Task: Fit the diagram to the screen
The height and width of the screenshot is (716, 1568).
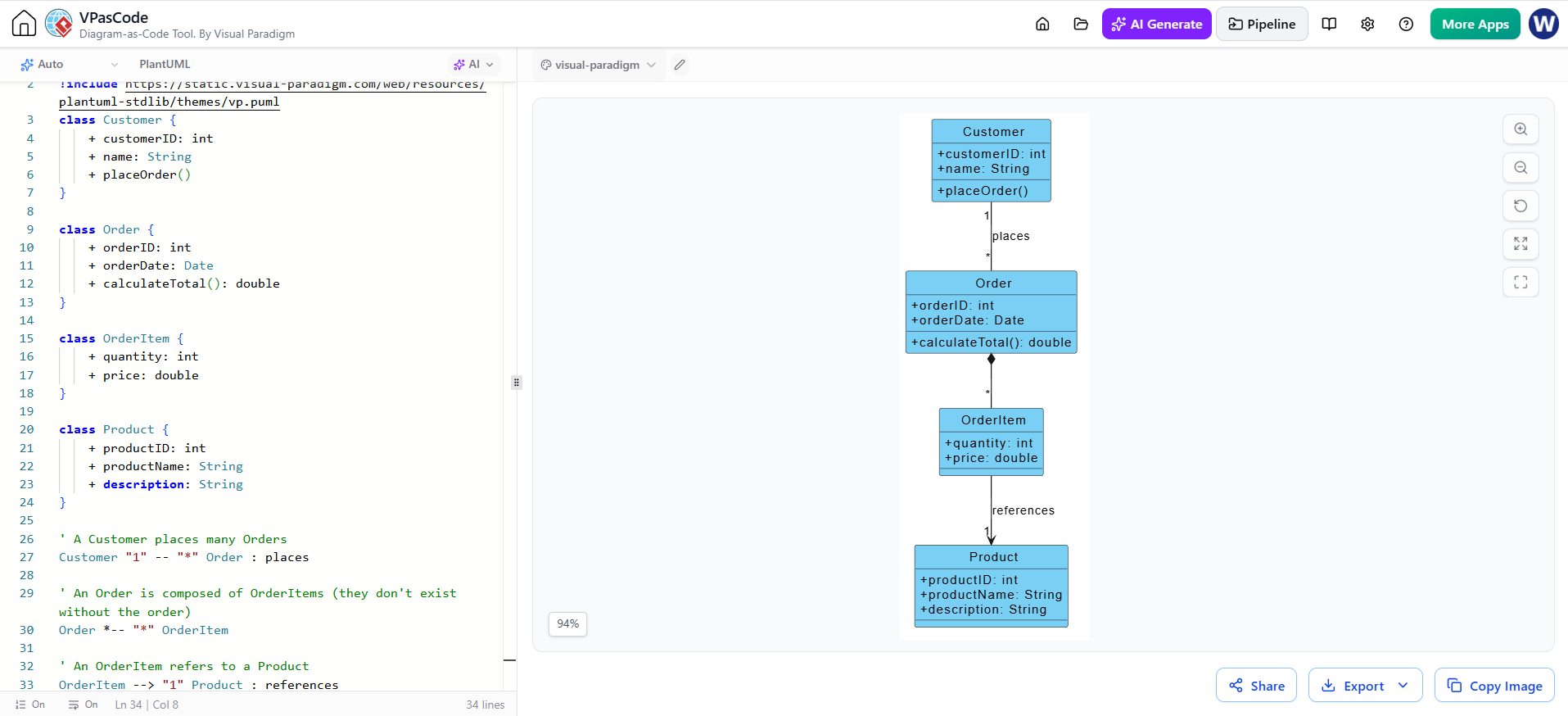Action: click(x=1521, y=243)
